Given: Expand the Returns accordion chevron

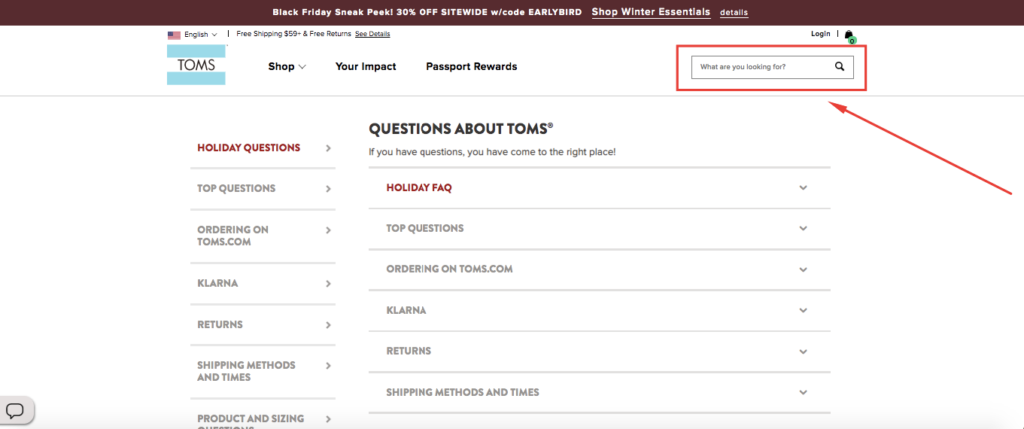Looking at the screenshot, I should [x=803, y=351].
